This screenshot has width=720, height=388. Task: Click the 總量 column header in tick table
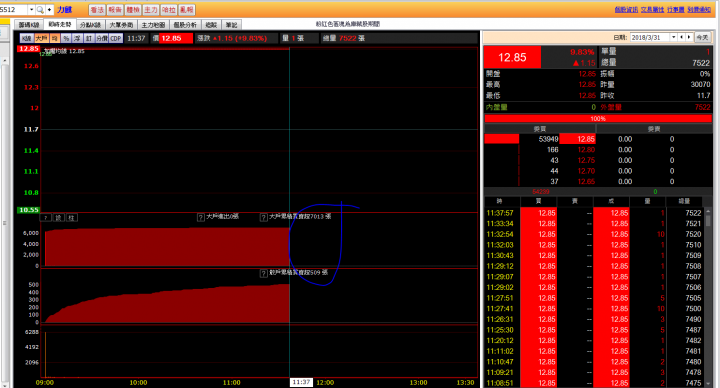pos(684,201)
